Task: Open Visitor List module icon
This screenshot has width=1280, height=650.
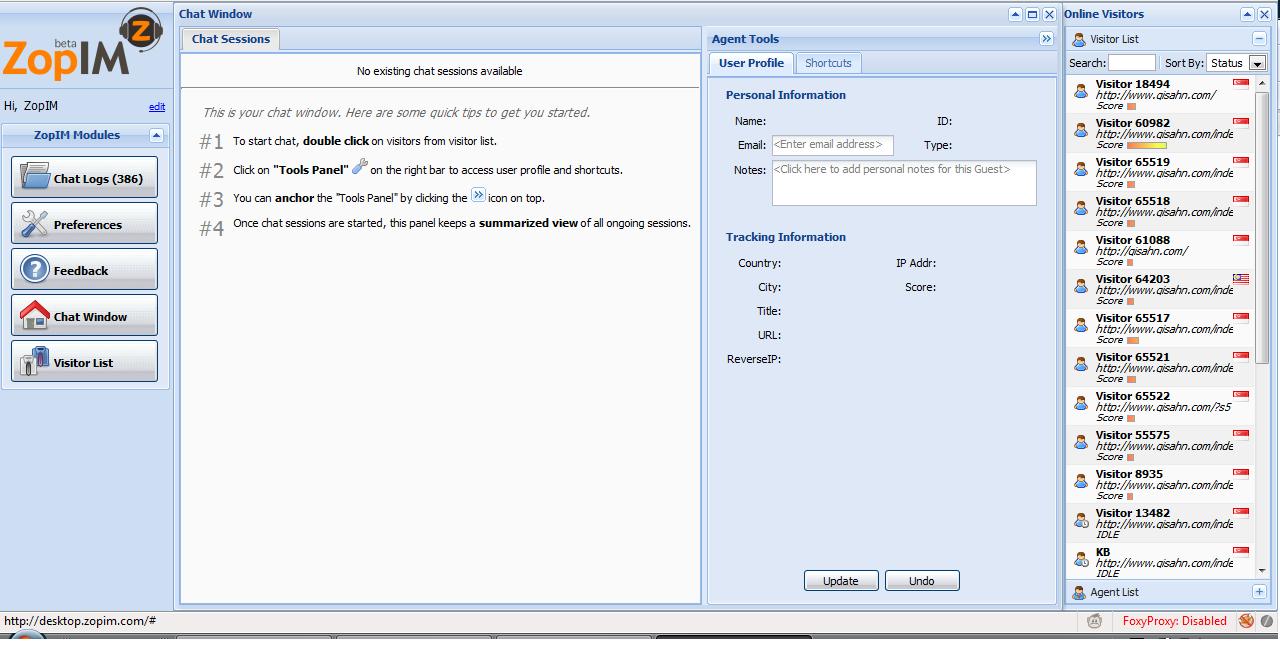Action: click(x=35, y=362)
